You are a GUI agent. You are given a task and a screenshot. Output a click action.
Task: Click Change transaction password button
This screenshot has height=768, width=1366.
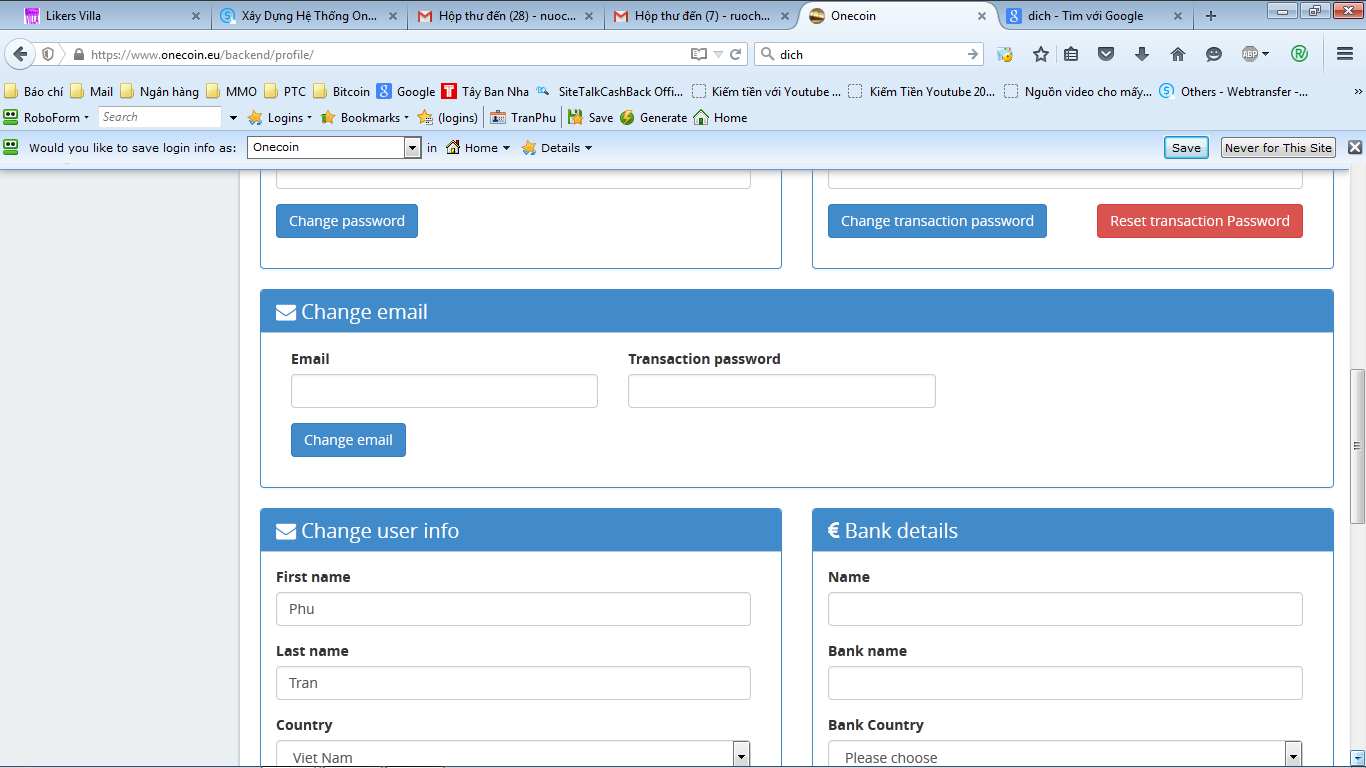pyautogui.click(x=937, y=221)
